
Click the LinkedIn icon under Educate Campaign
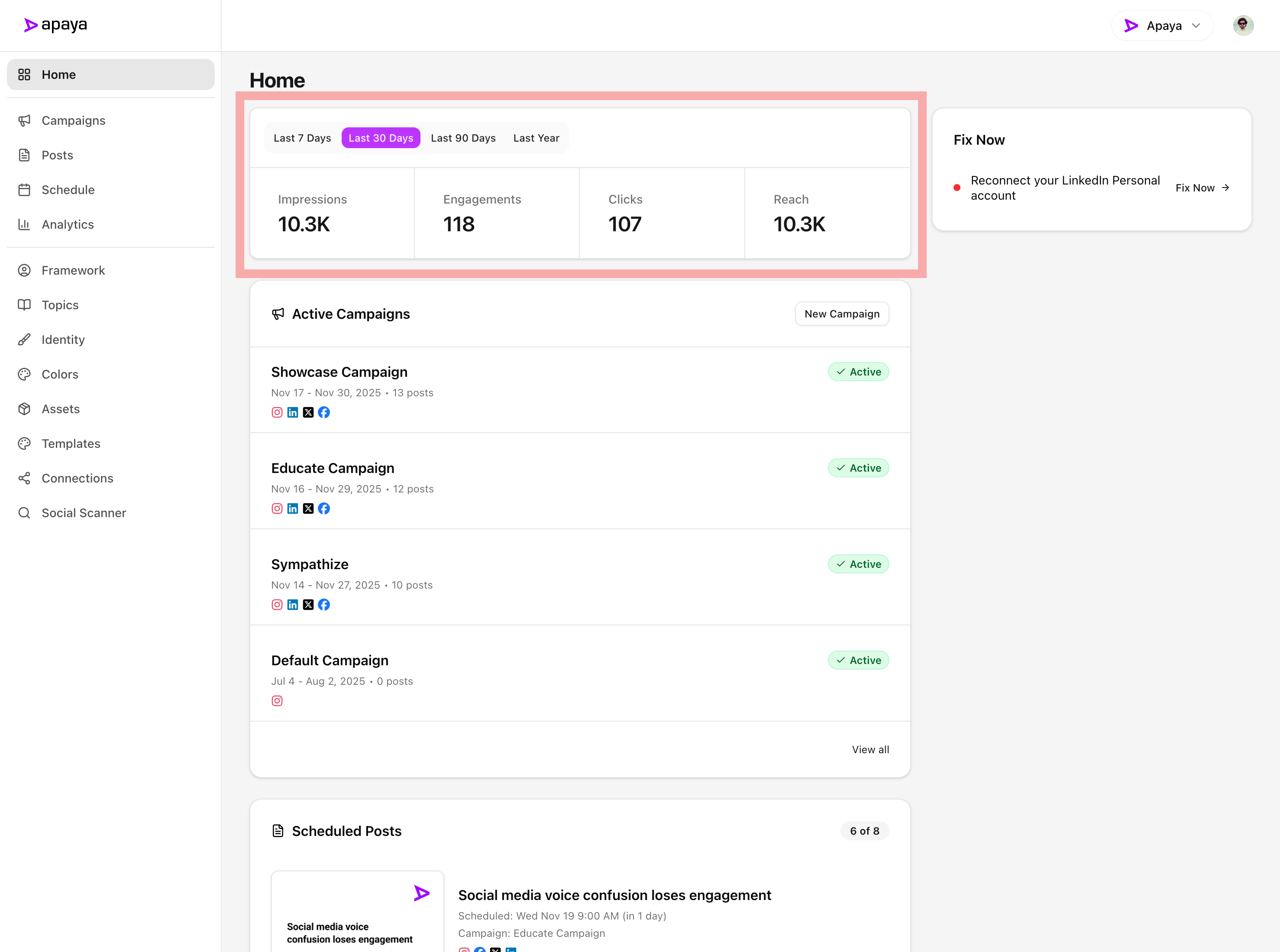293,508
